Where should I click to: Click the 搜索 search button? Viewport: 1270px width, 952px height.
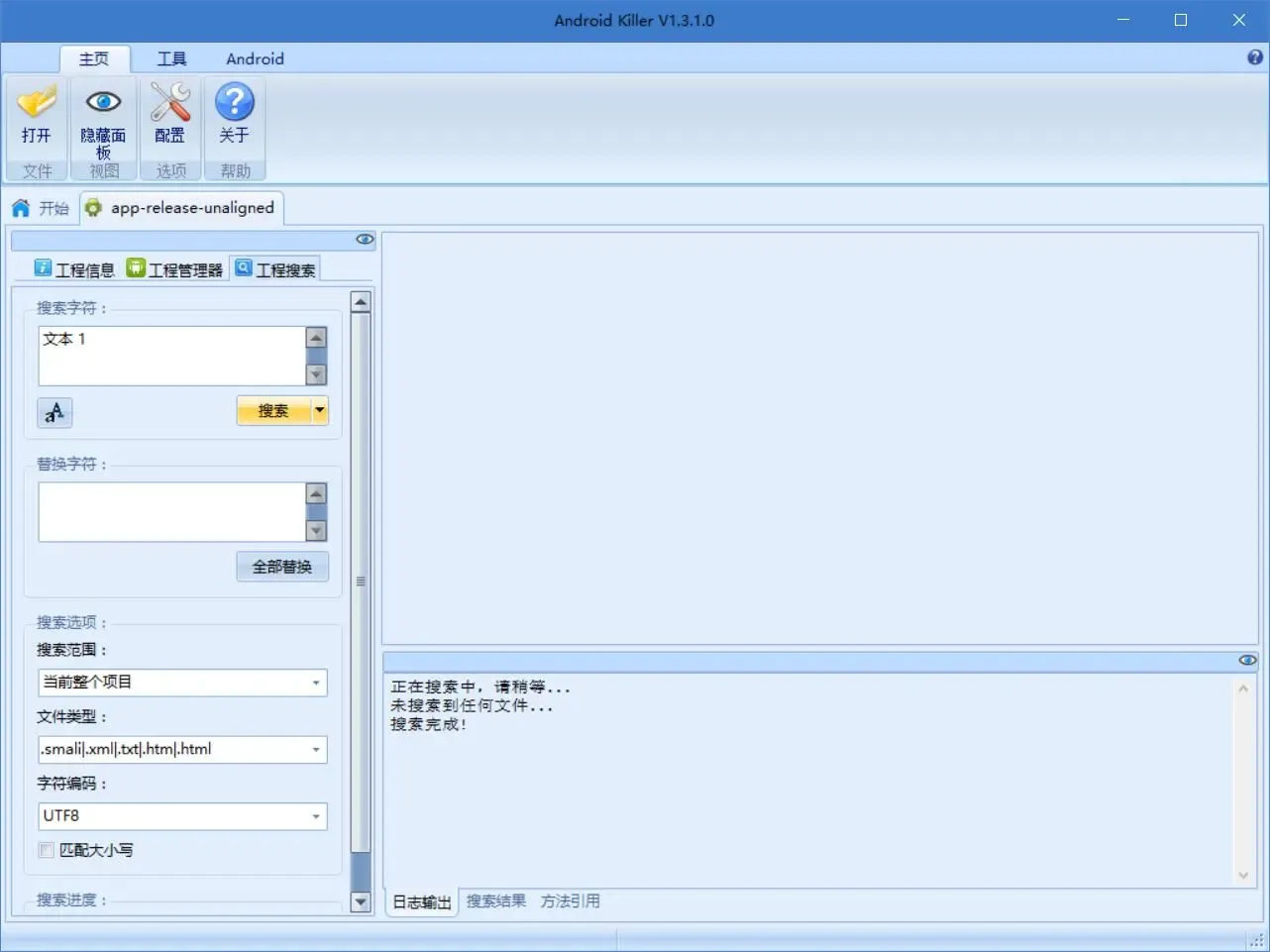click(x=273, y=410)
